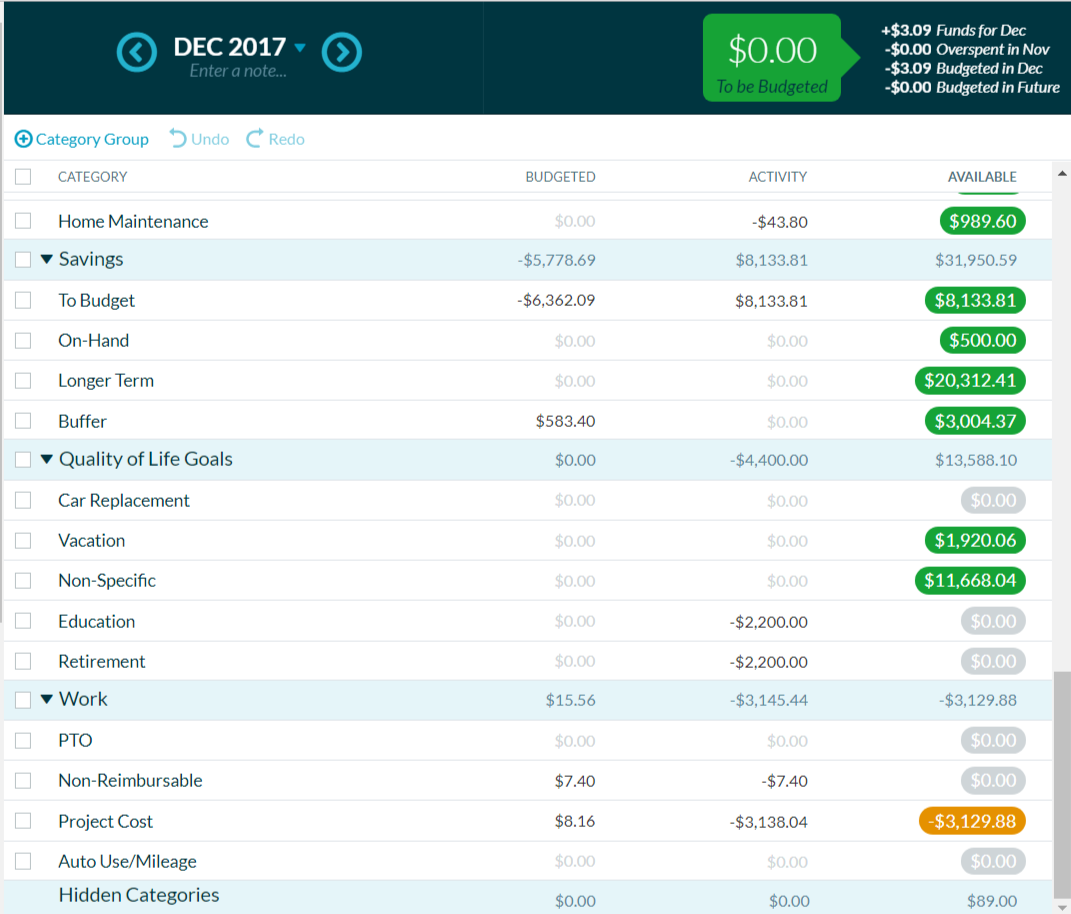This screenshot has height=914, width=1071.
Task: Click the CATEGORY column header
Action: tap(92, 177)
